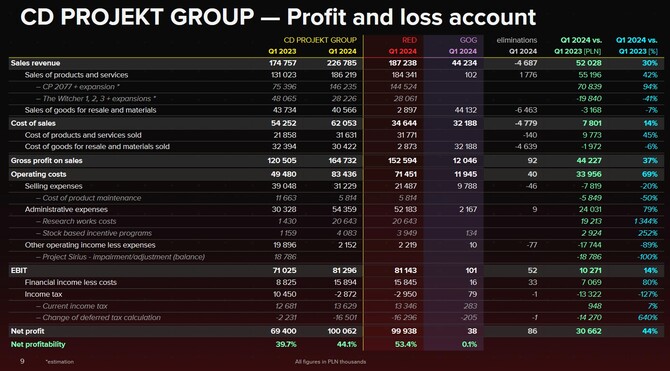The height and width of the screenshot is (371, 670).
Task: Select the Sales revenue 30% change value
Action: coord(649,63)
